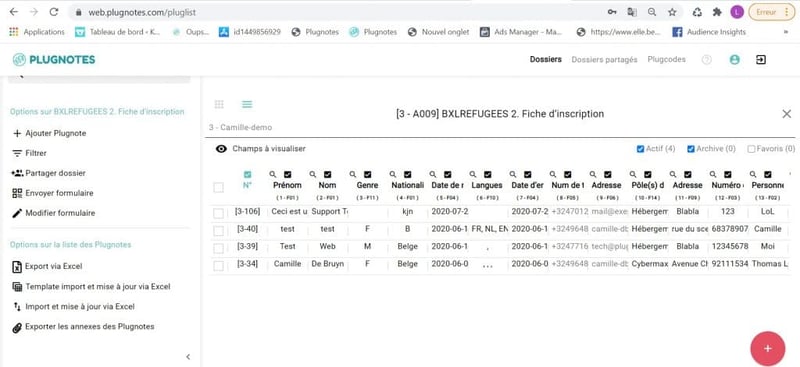The width and height of the screenshot is (800, 367).
Task: Open Champs à visualiser field selector
Action: [260, 149]
